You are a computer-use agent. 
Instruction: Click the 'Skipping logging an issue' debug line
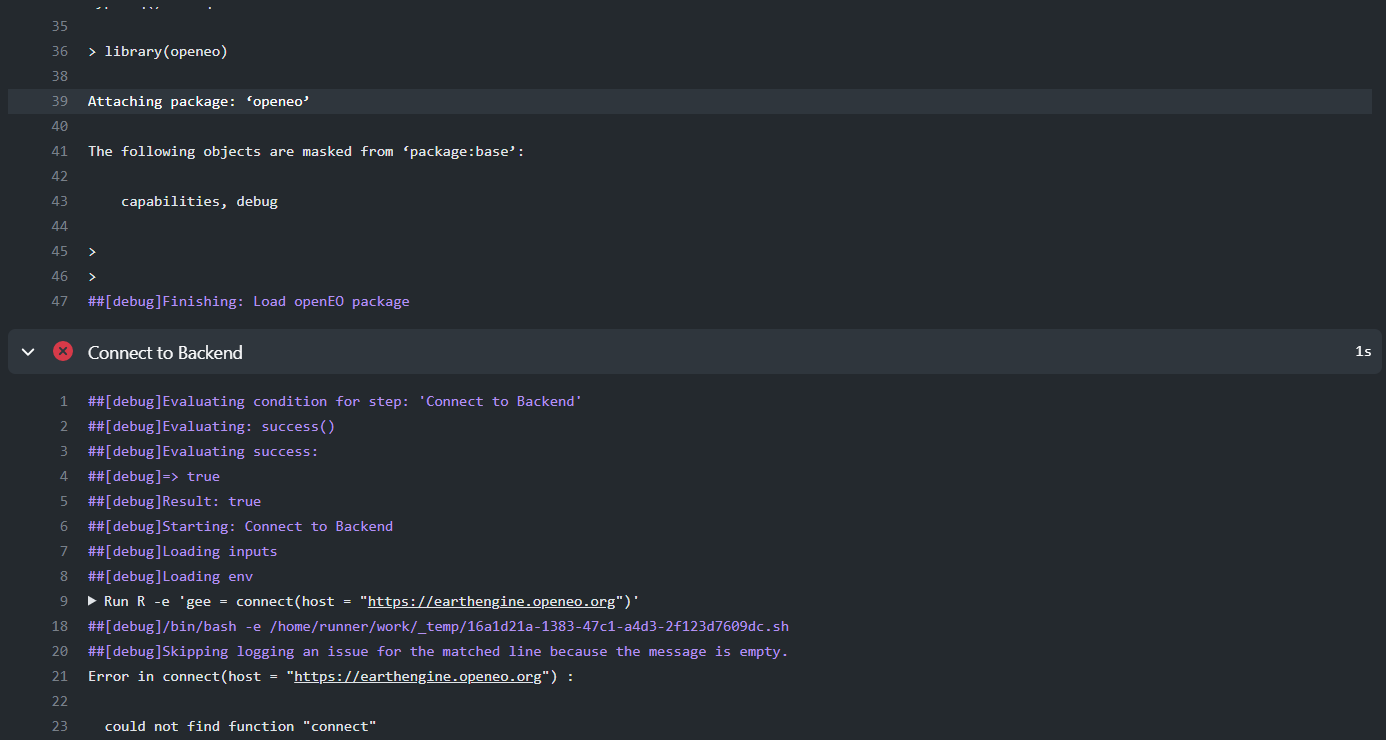pos(438,651)
